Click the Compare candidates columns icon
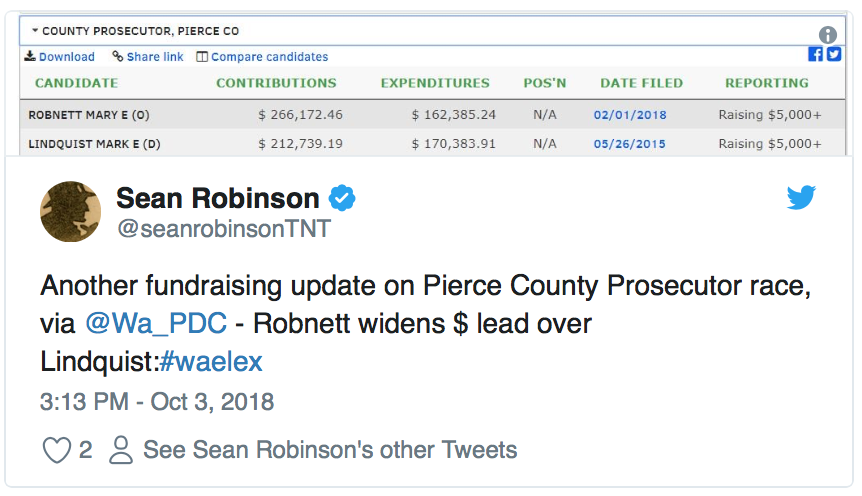The image size is (862, 496). coord(202,57)
